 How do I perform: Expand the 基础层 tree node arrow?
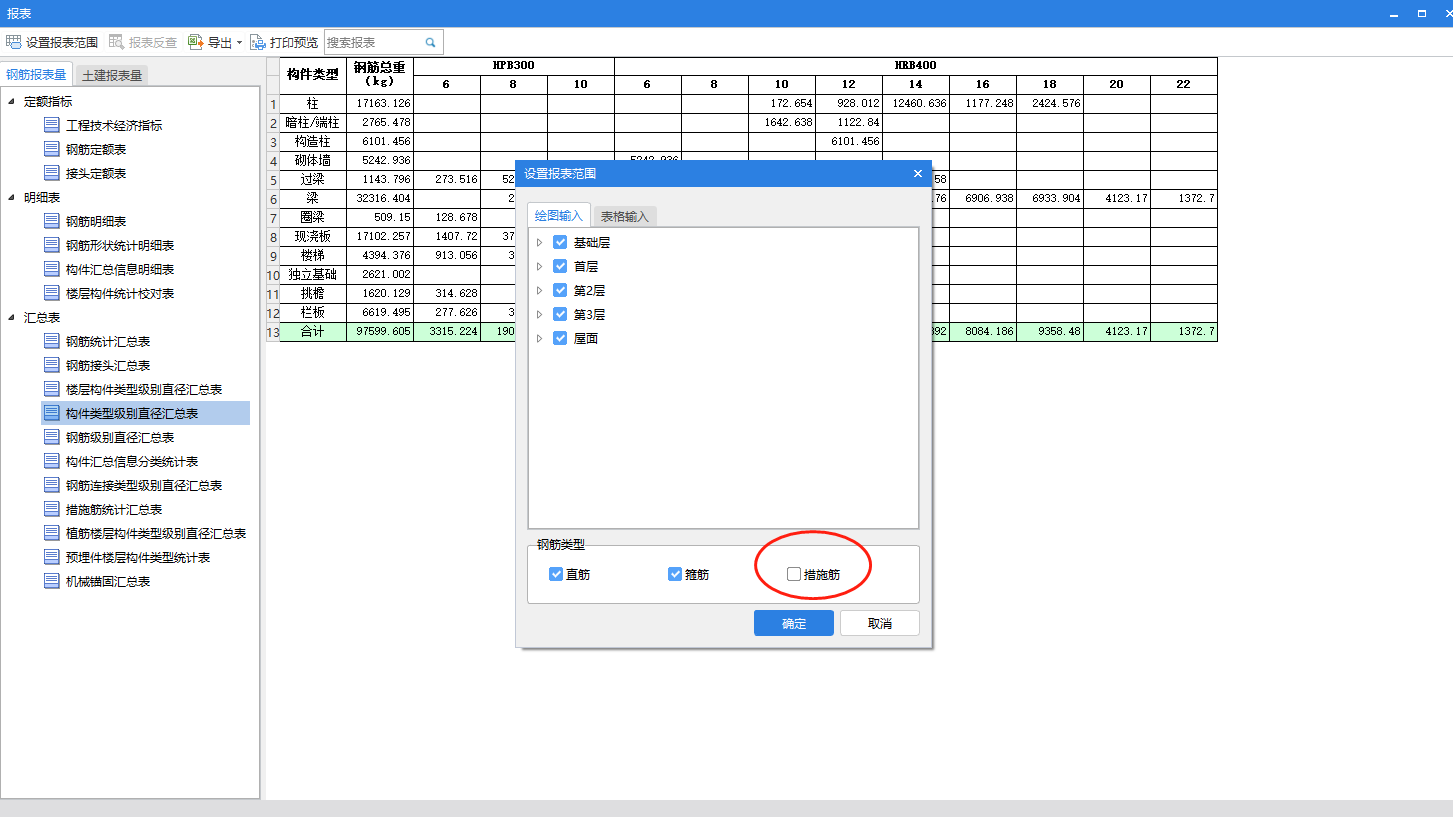pyautogui.click(x=540, y=242)
